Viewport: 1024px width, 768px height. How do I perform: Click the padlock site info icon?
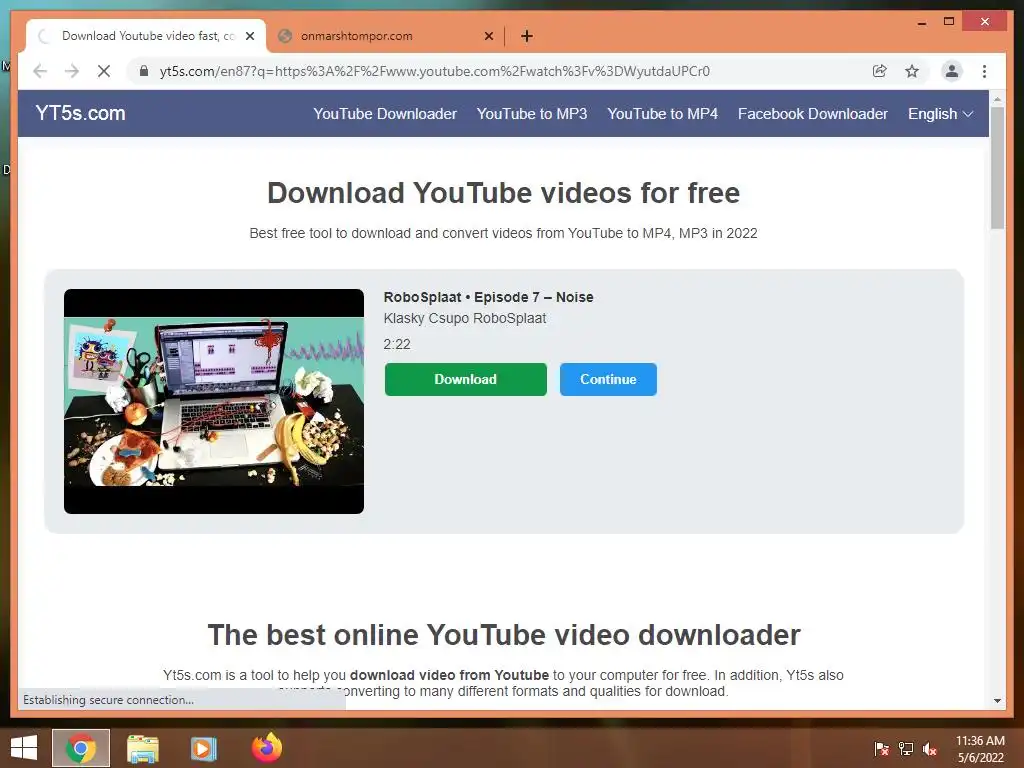click(144, 71)
